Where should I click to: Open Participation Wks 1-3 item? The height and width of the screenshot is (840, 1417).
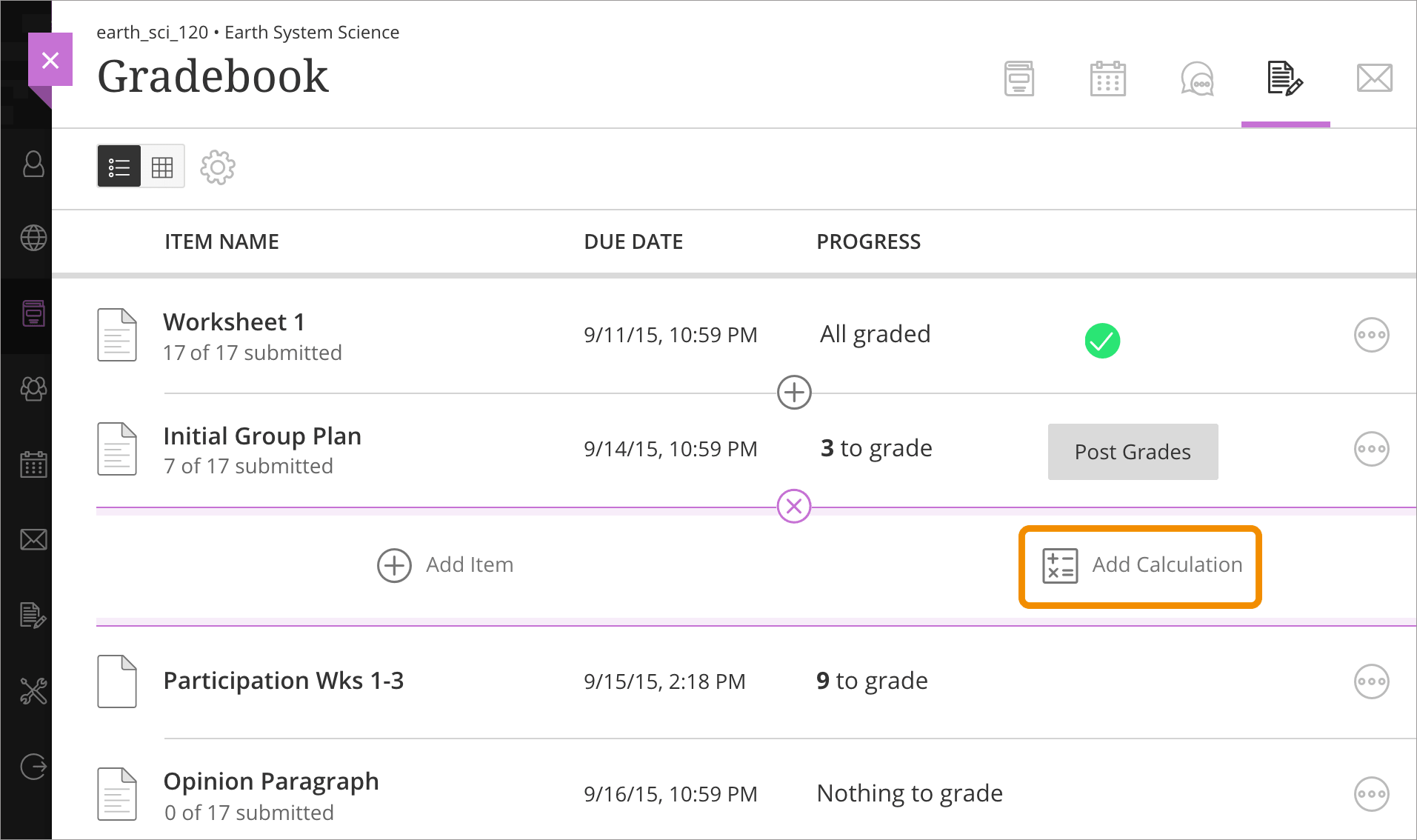tap(284, 681)
